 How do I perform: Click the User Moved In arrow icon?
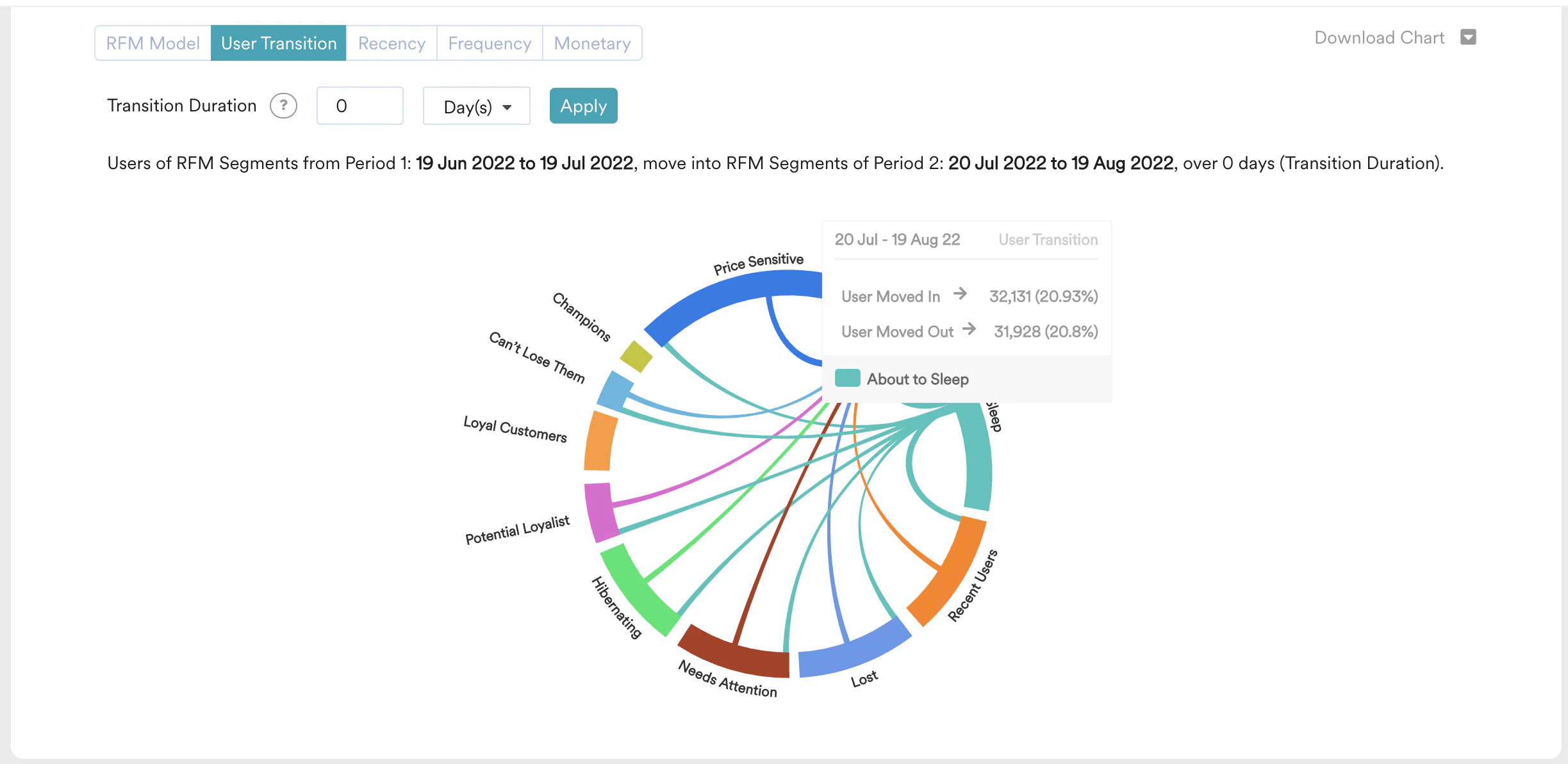coord(961,295)
